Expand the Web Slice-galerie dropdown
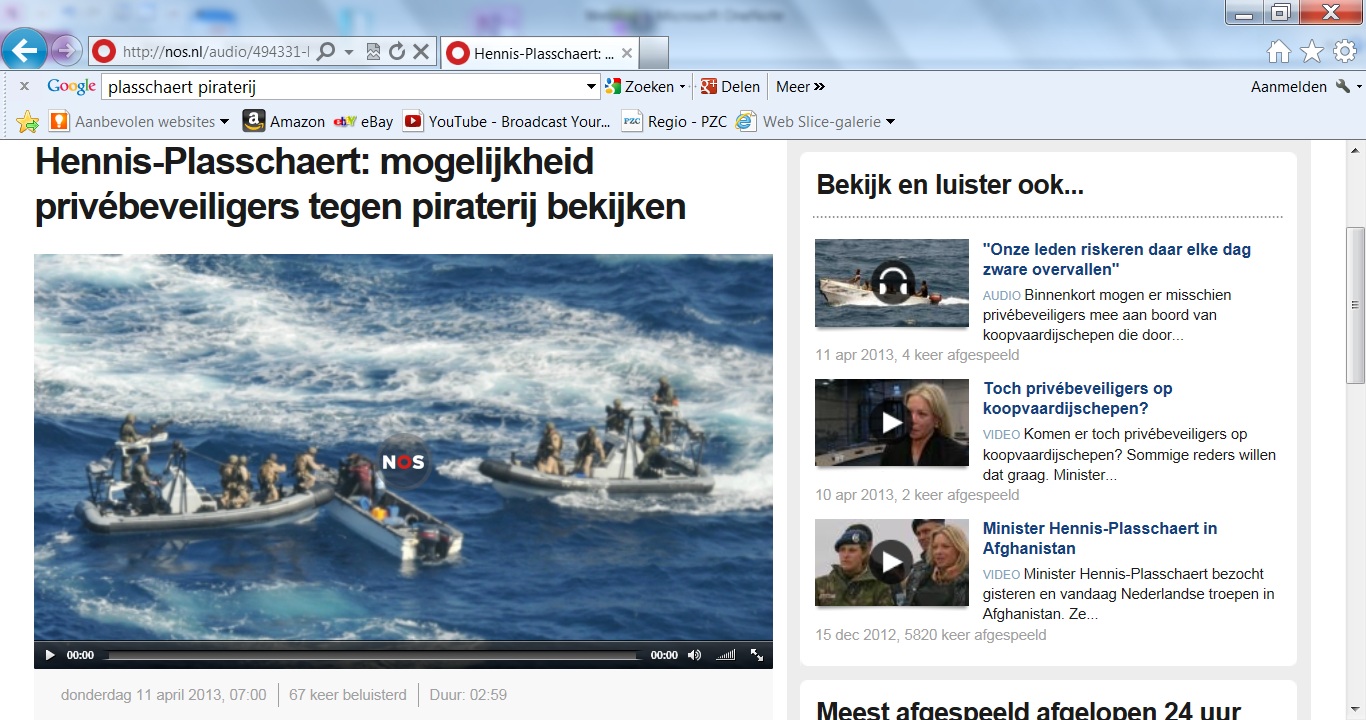The image size is (1366, 720). (890, 122)
